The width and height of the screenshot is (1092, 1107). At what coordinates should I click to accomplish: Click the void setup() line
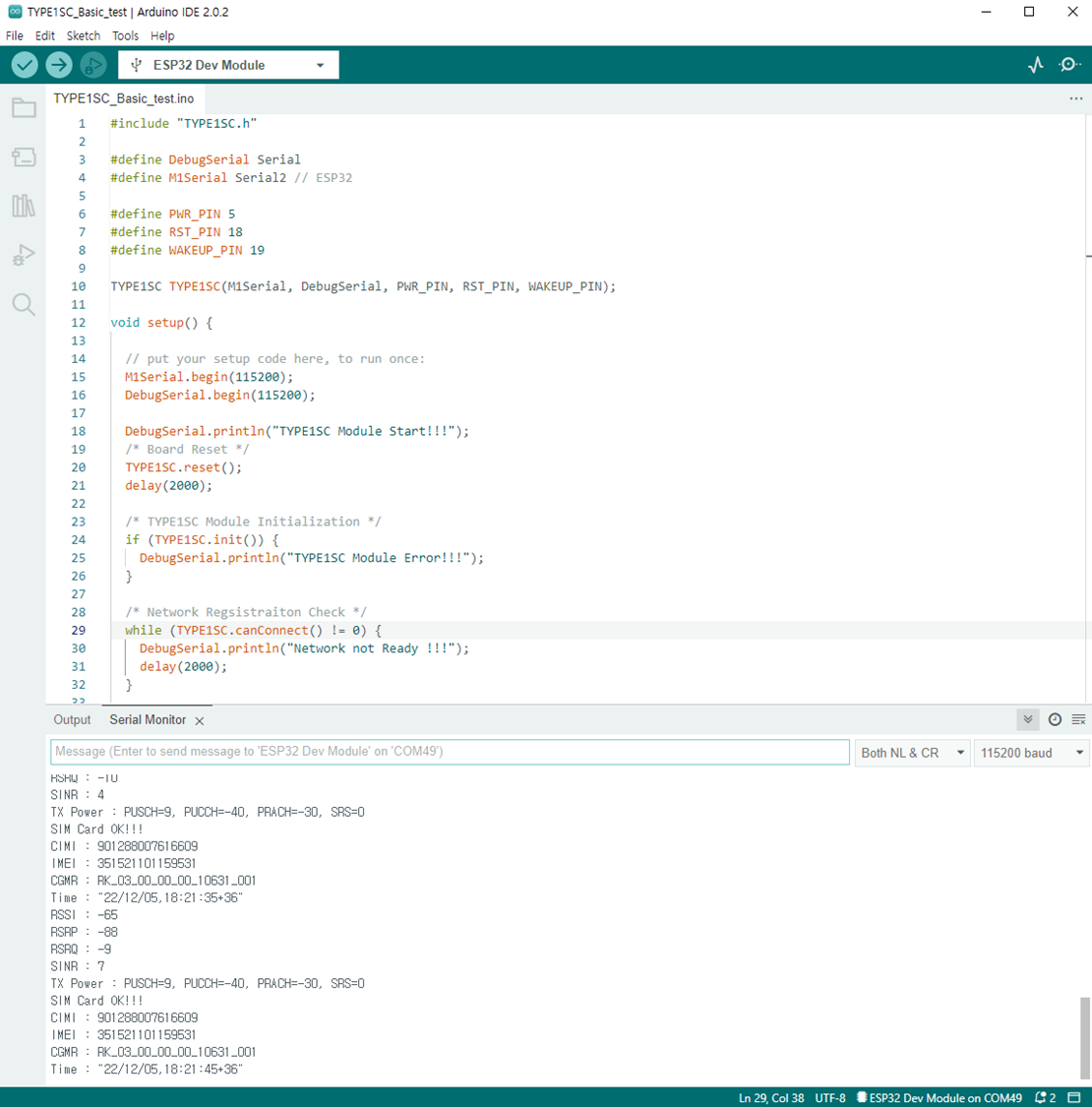coord(161,323)
